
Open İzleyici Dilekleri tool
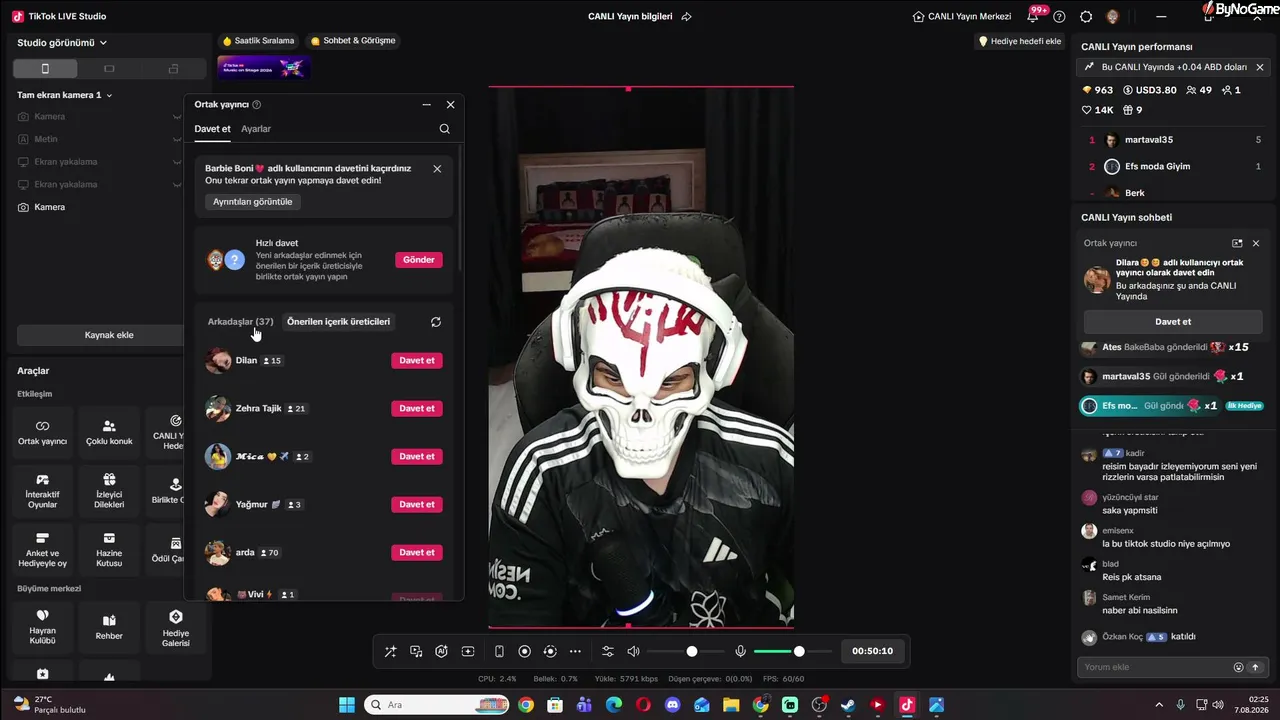point(109,491)
